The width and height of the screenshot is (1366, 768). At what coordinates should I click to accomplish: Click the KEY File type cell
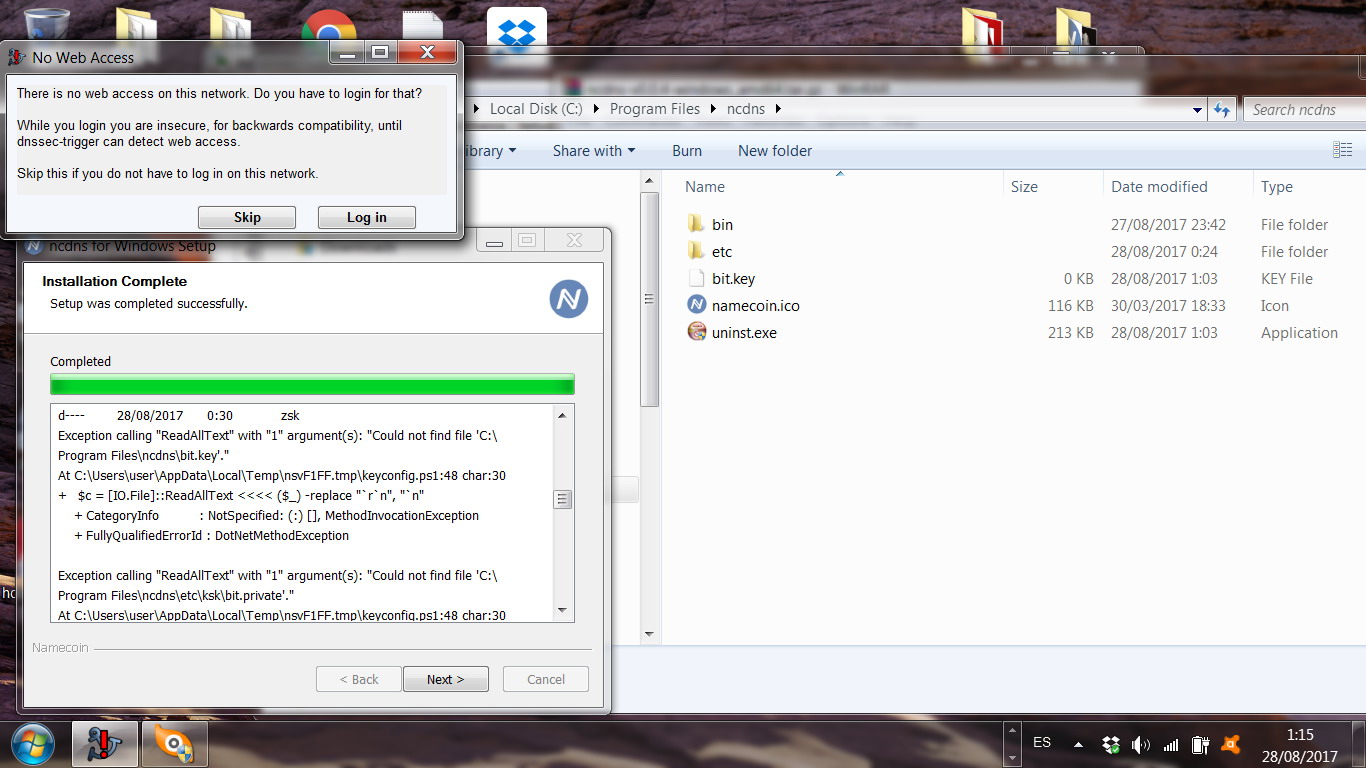(x=1288, y=279)
